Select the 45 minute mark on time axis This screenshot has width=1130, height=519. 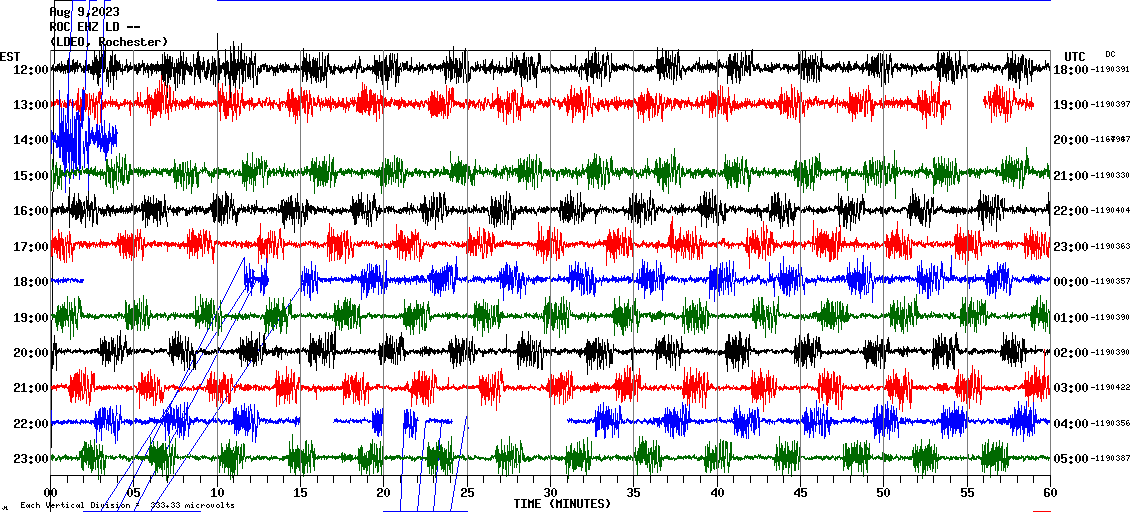click(800, 493)
